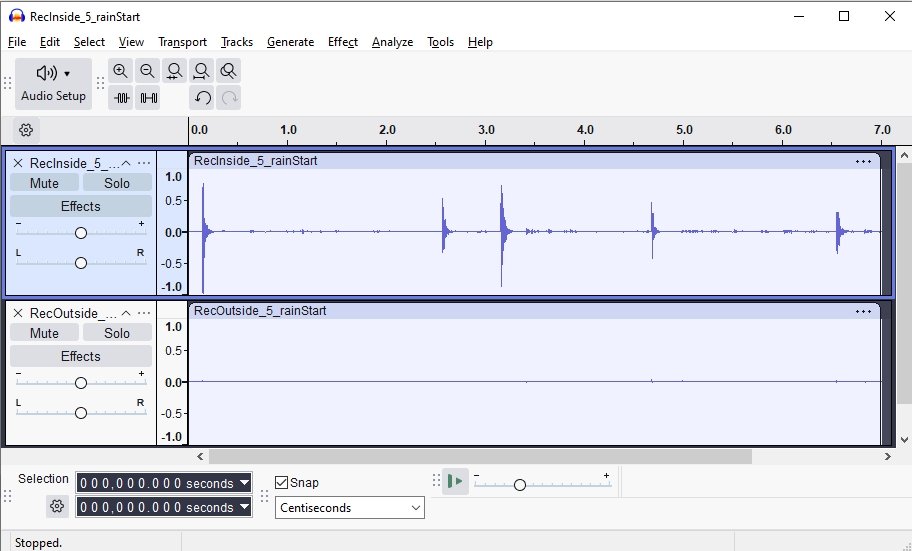Click the Zoom Out magnifier icon

coord(148,71)
